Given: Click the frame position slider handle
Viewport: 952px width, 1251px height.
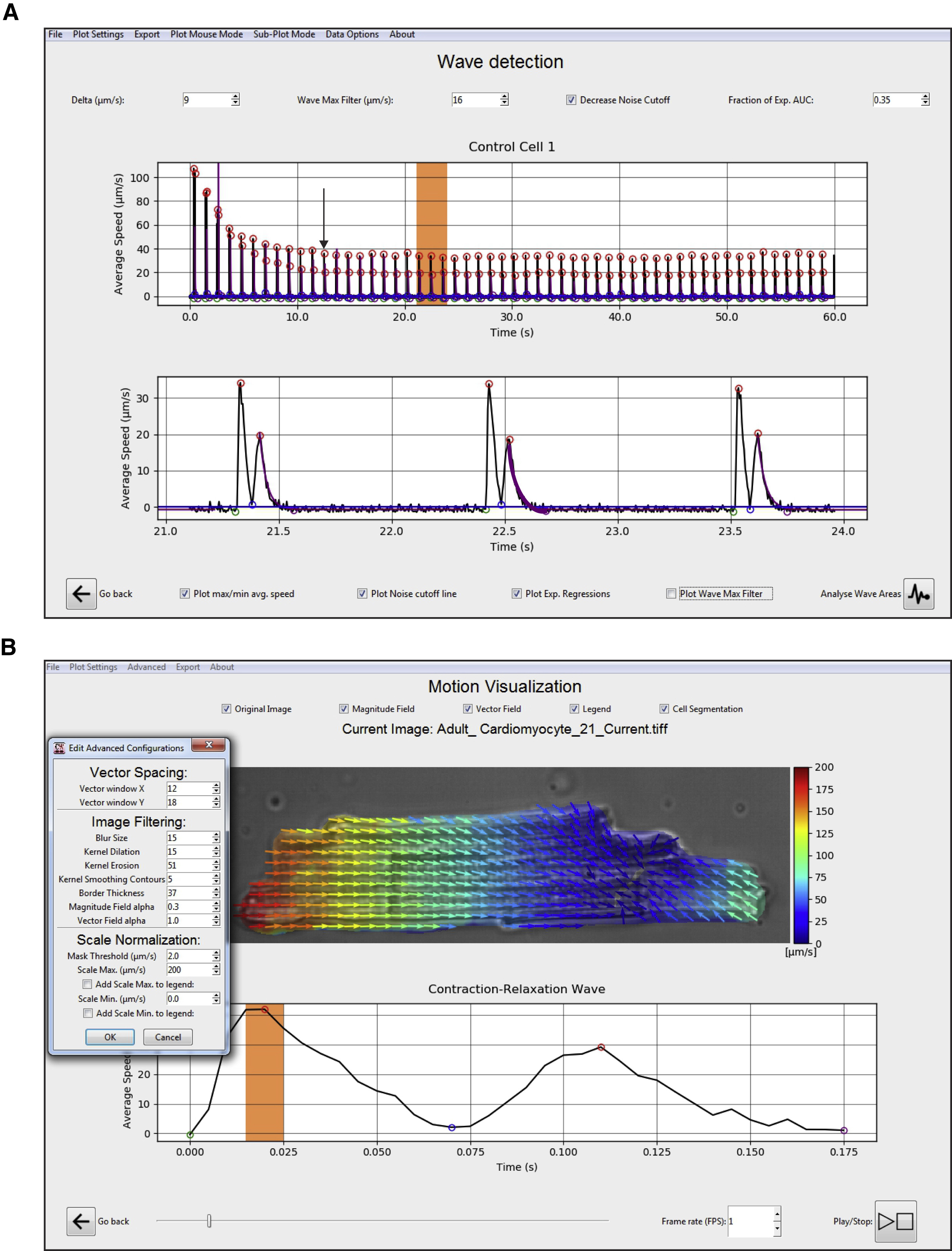Looking at the screenshot, I should pos(209,1220).
